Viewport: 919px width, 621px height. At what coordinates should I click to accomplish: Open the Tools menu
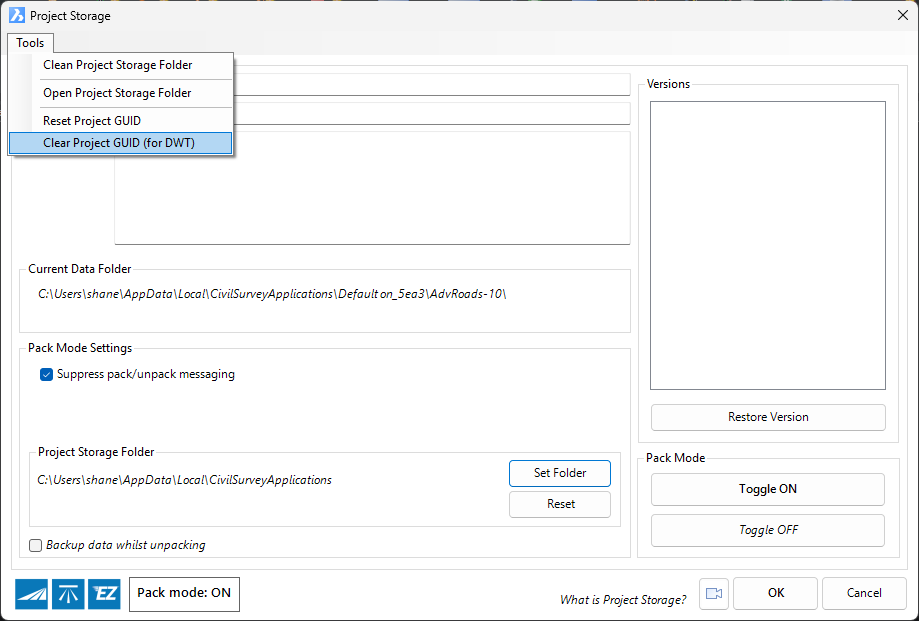[30, 43]
